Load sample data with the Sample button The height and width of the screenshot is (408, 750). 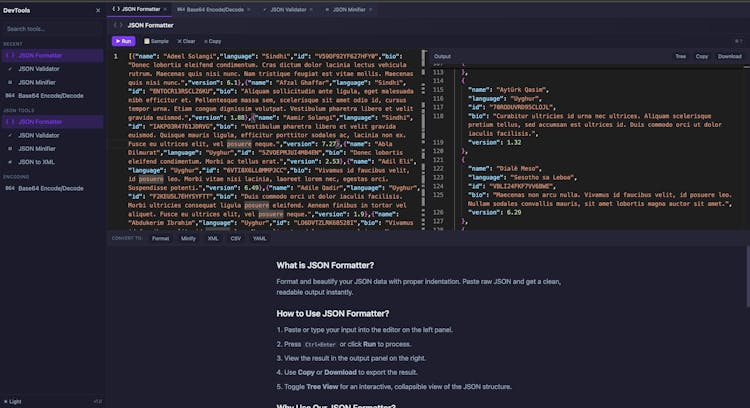[x=155, y=41]
